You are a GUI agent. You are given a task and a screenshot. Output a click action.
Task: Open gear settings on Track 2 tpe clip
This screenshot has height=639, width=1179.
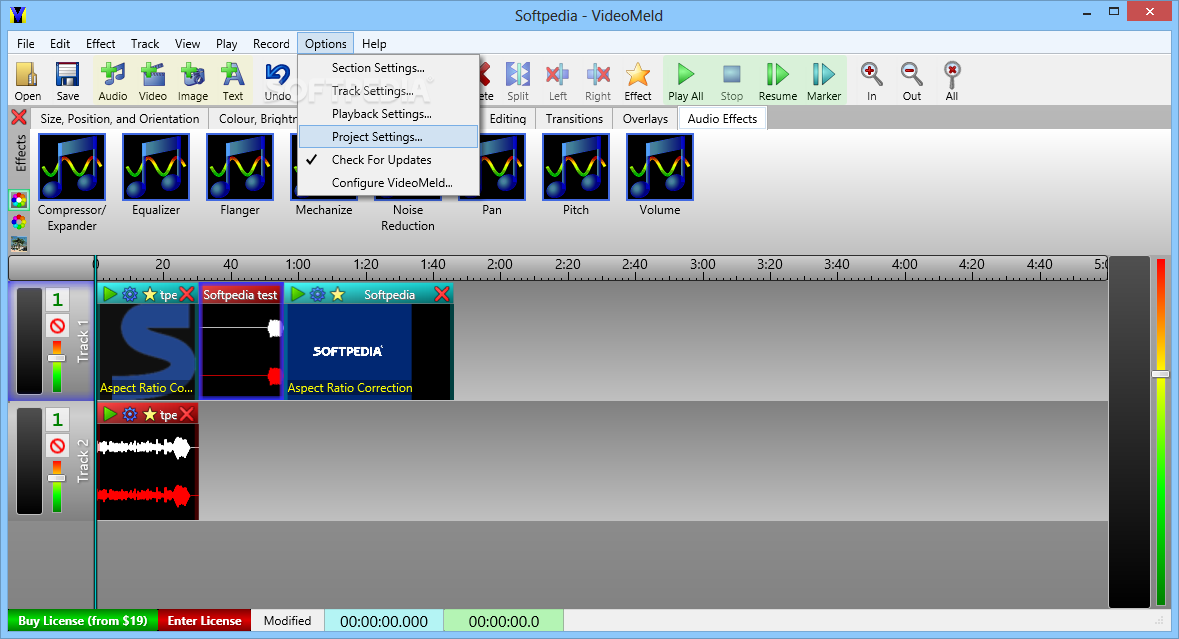(x=129, y=414)
